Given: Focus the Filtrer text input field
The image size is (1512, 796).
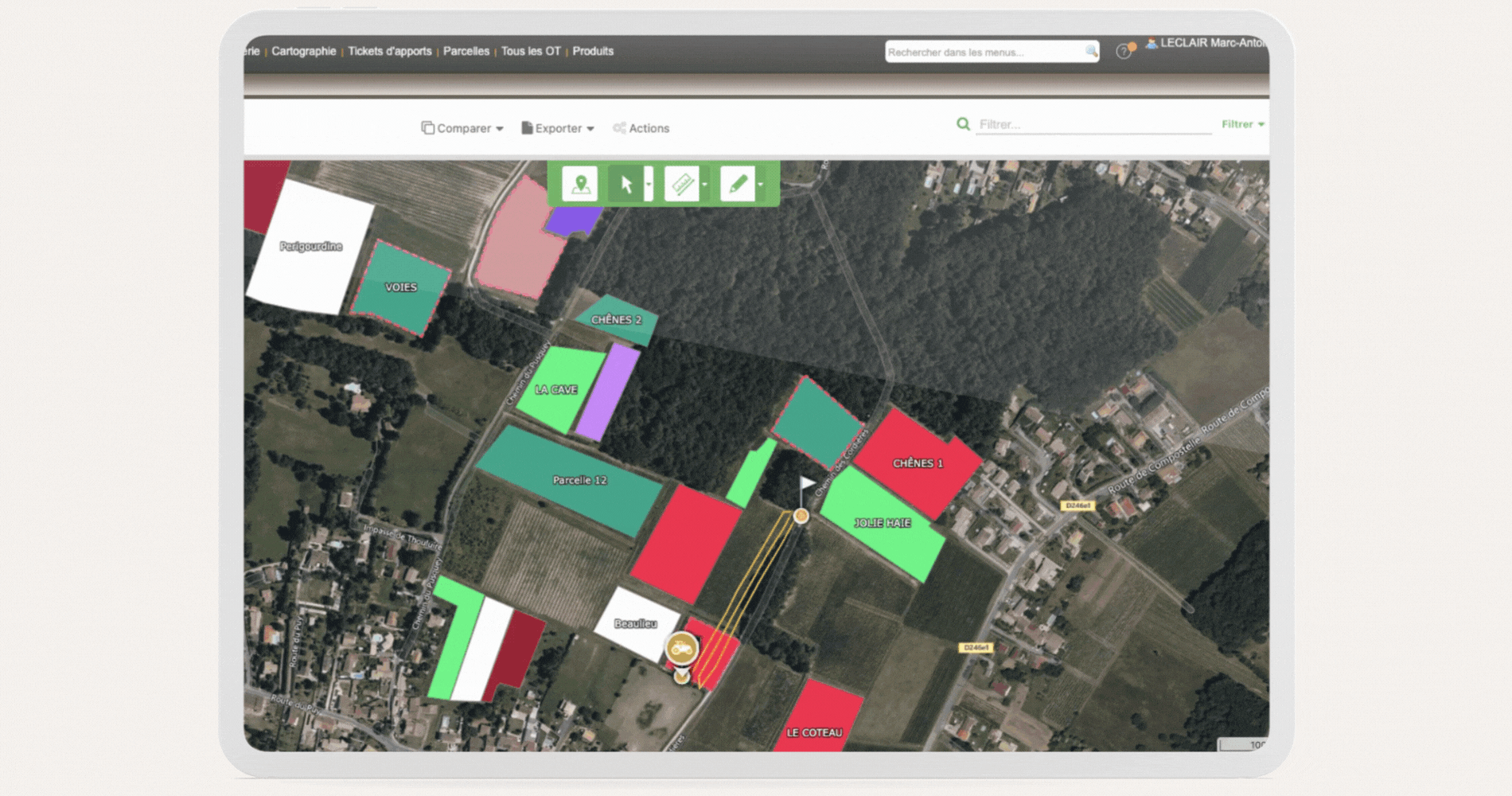Looking at the screenshot, I should (1093, 124).
